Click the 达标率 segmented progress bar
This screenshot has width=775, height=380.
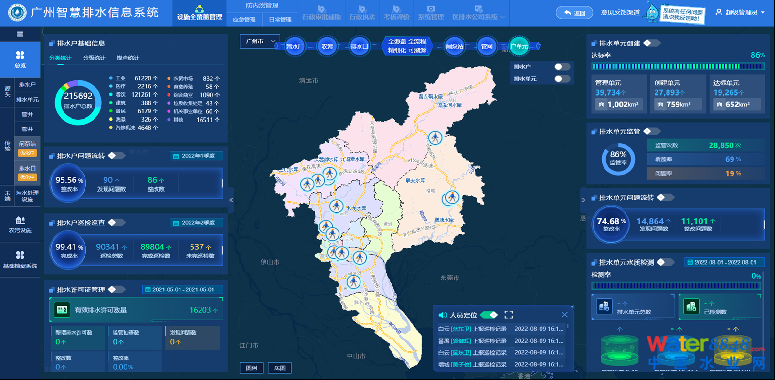click(678, 66)
